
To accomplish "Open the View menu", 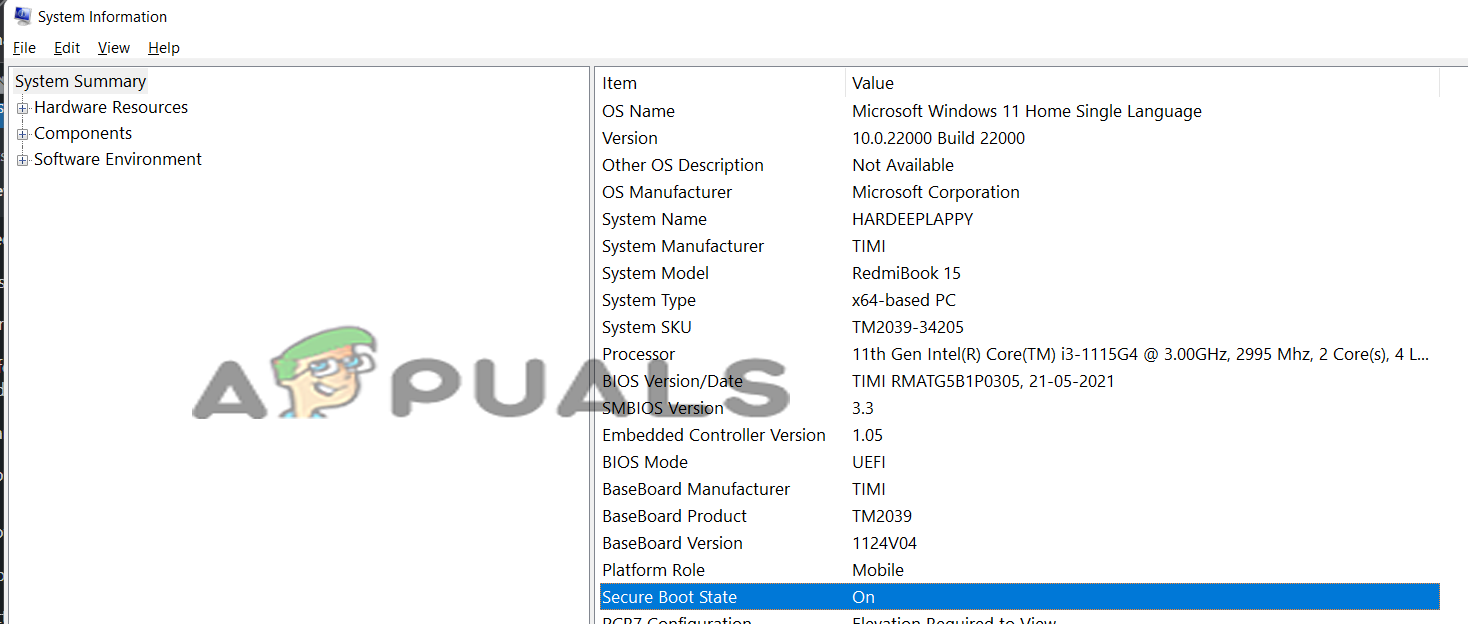I will point(114,48).
